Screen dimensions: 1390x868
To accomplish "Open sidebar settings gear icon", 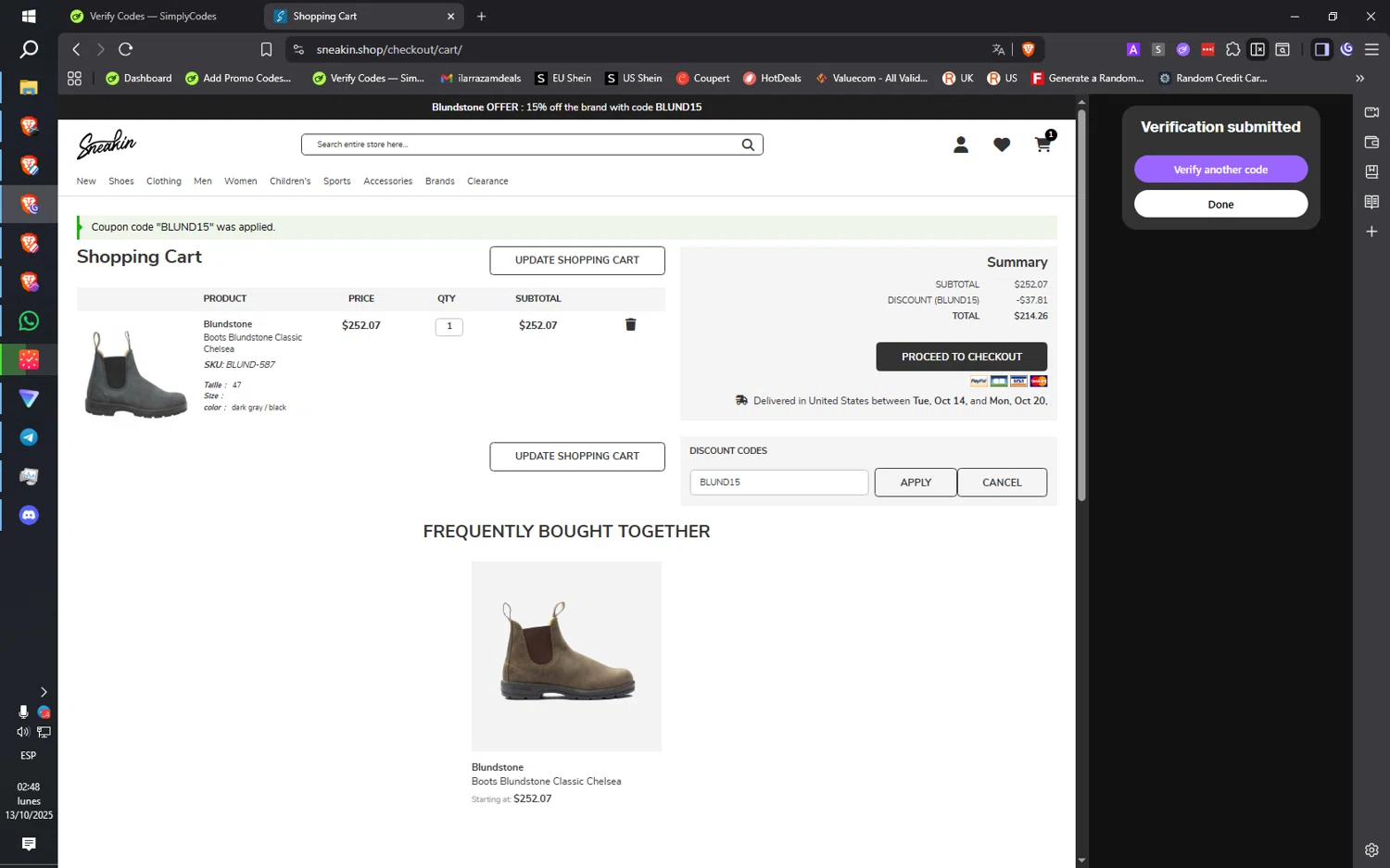I will coord(1371,849).
